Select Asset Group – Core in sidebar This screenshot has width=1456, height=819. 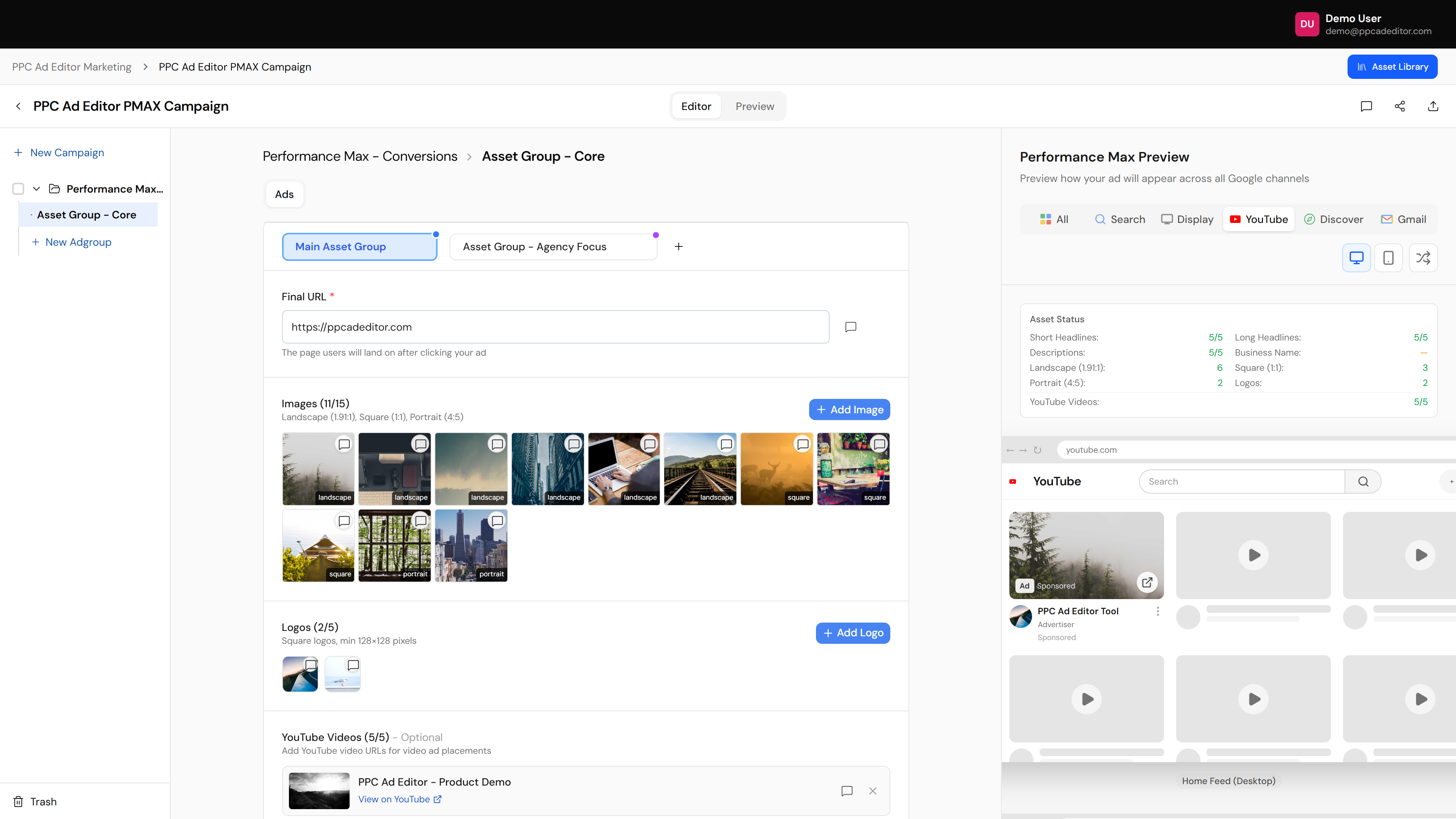click(x=88, y=215)
